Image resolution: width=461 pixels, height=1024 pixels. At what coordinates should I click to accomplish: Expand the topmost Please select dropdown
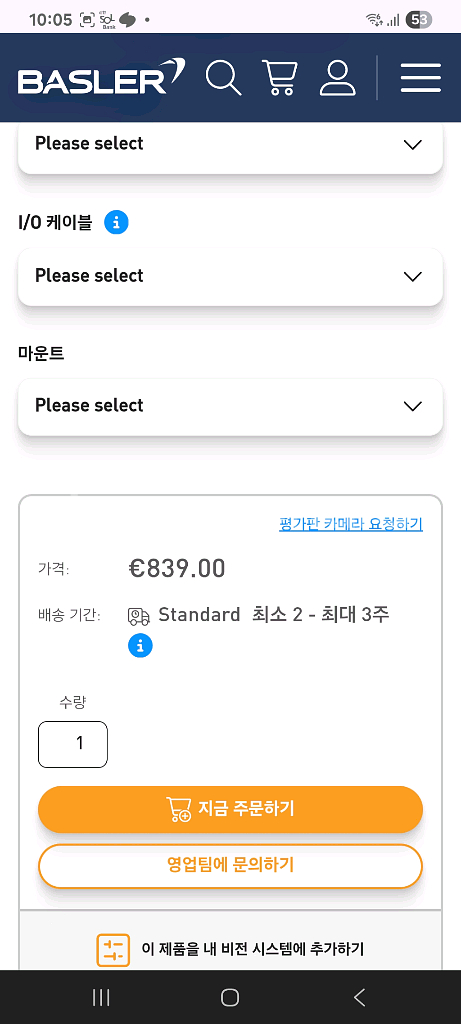pyautogui.click(x=230, y=146)
